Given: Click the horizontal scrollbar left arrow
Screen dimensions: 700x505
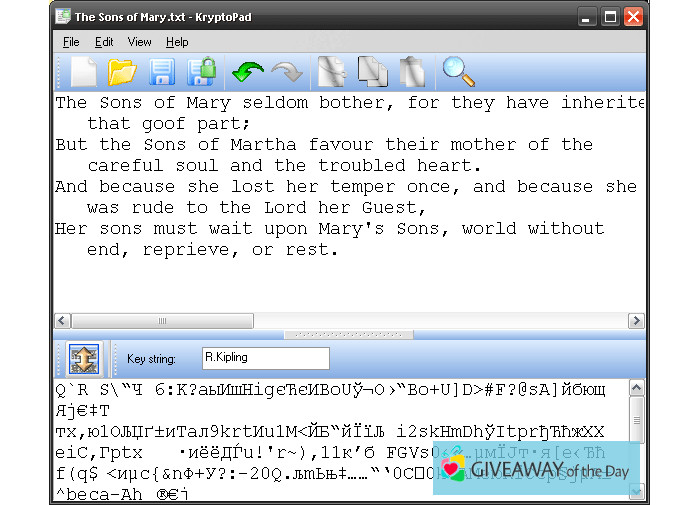Looking at the screenshot, I should [62, 321].
